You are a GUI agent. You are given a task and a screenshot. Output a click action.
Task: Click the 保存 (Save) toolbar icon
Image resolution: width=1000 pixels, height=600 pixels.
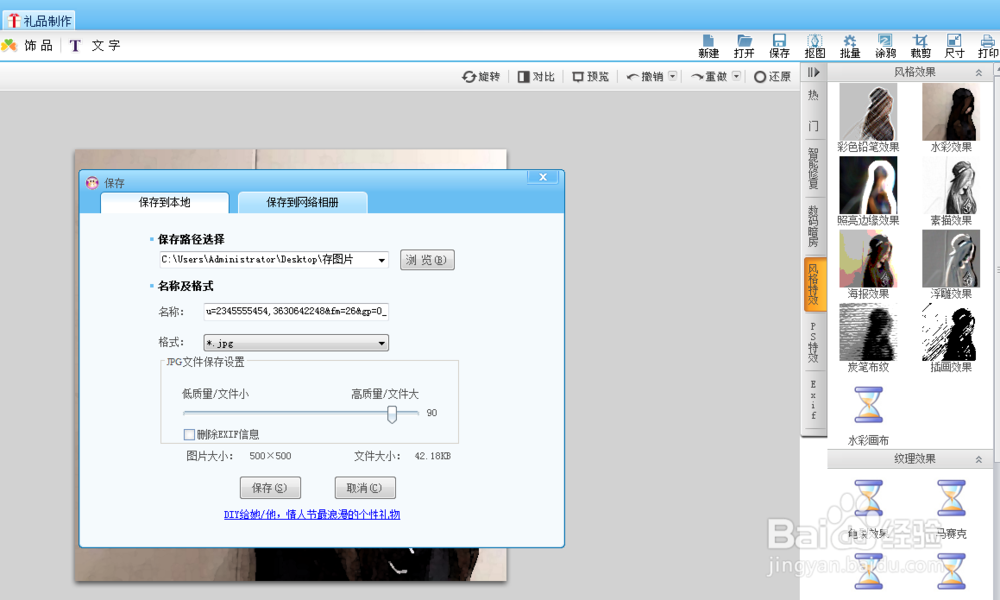point(779,46)
